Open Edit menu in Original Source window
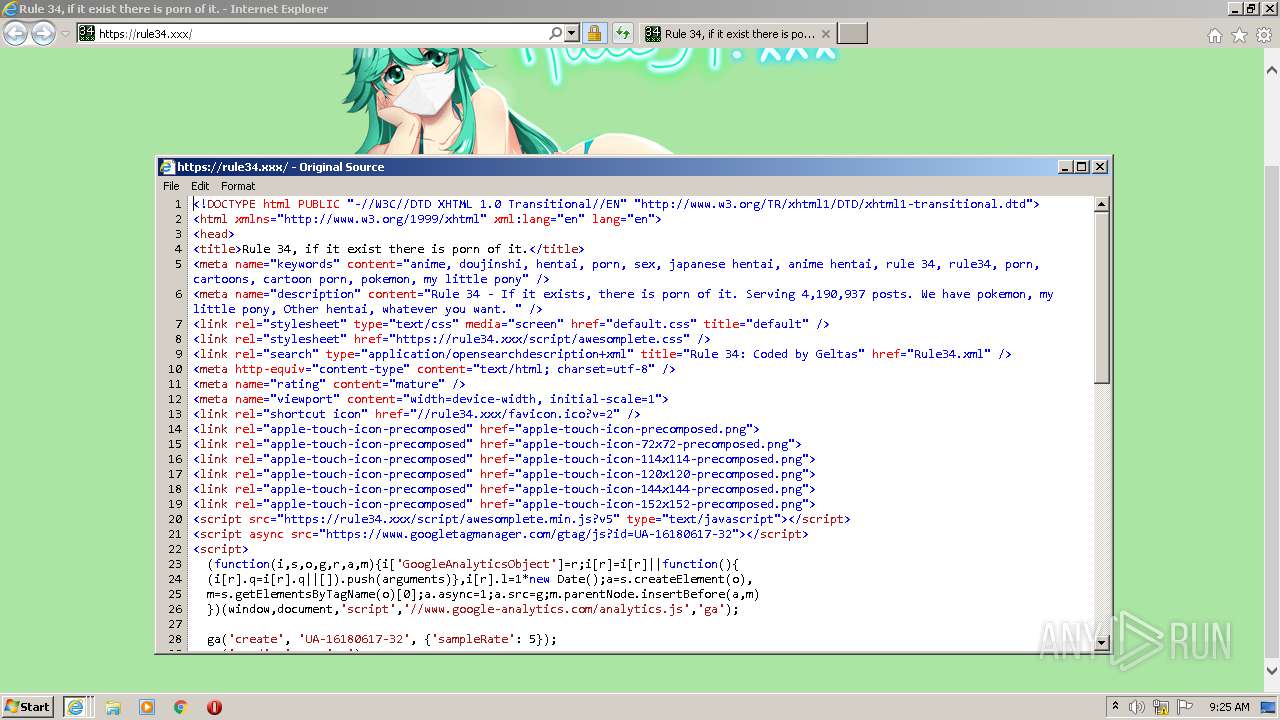Screen dimensions: 1280x720 point(200,186)
